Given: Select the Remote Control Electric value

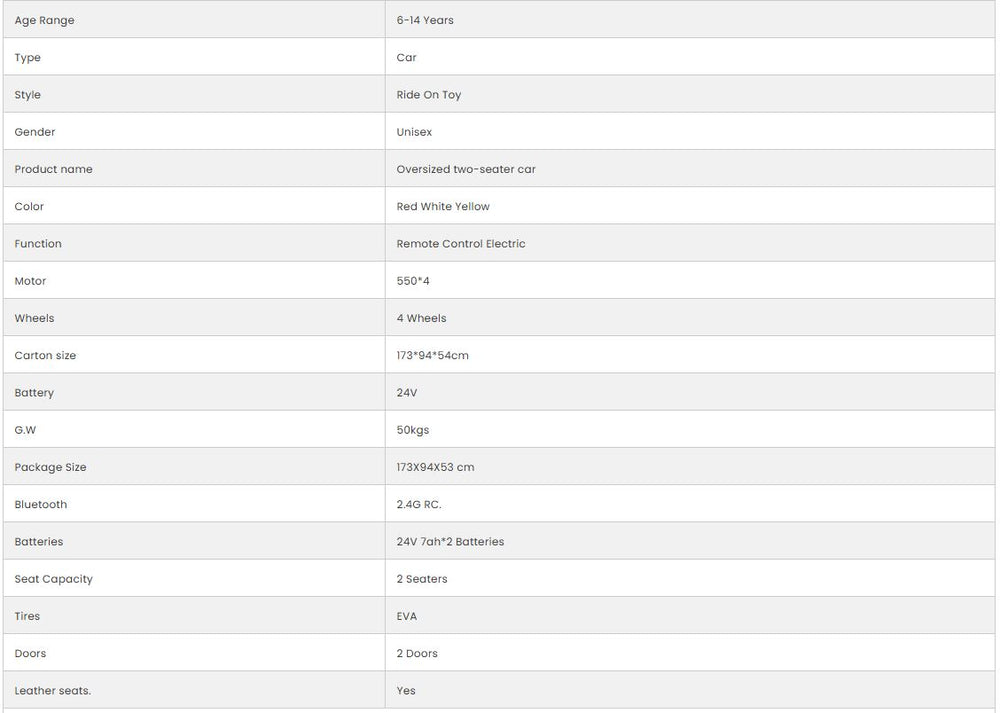Looking at the screenshot, I should (461, 244).
